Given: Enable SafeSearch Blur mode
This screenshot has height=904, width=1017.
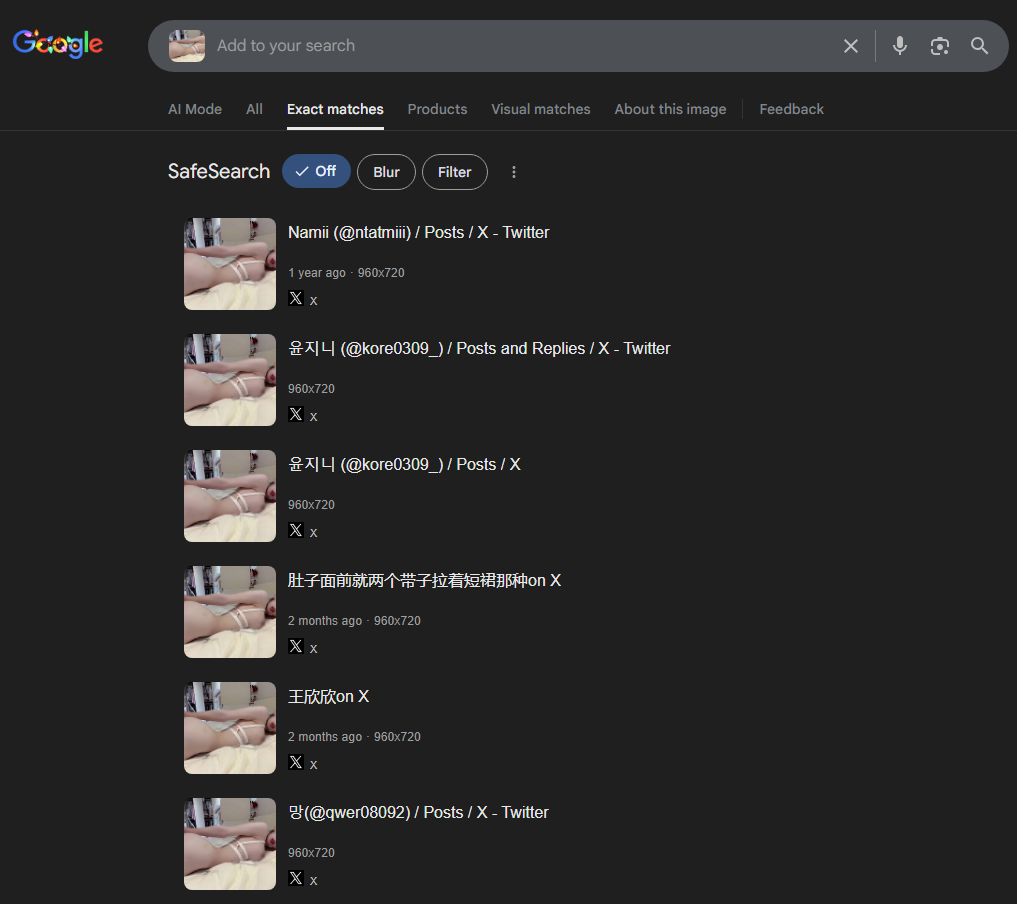Looking at the screenshot, I should coord(386,172).
